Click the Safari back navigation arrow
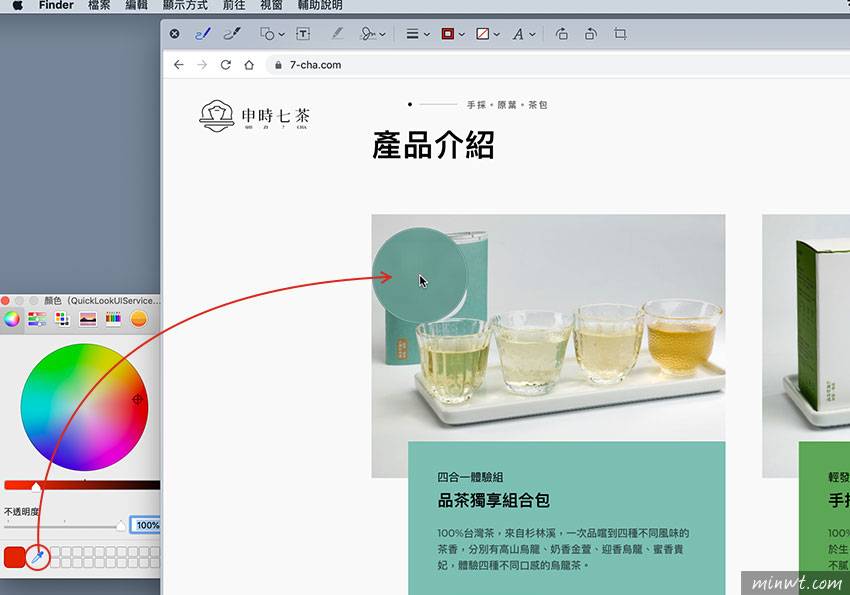This screenshot has height=595, width=850. point(179,64)
